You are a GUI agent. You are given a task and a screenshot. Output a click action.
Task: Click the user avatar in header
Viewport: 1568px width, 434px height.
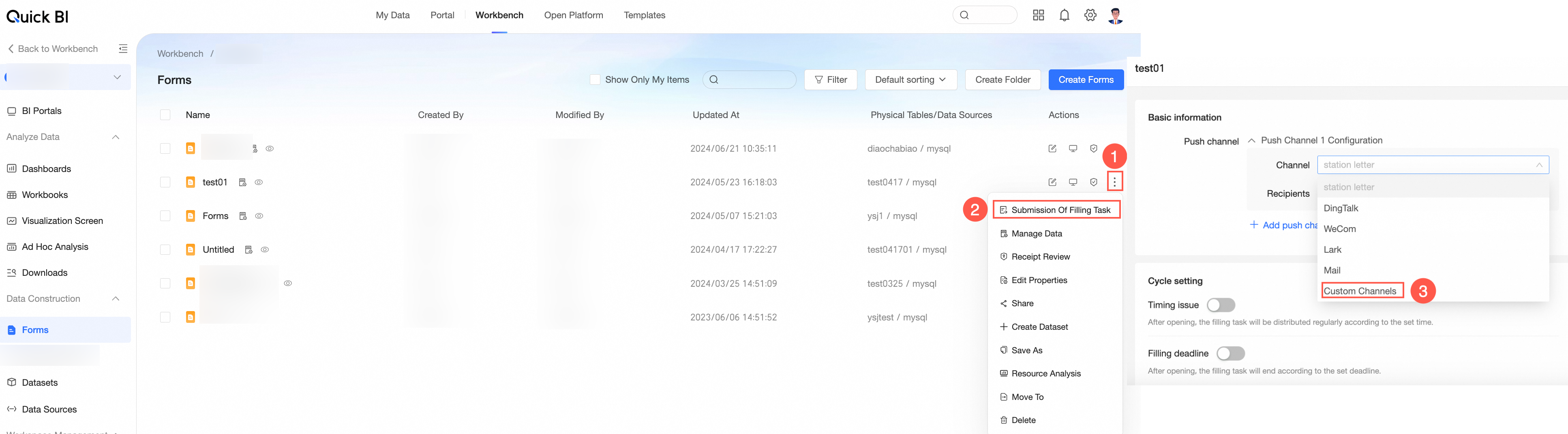tap(1115, 15)
